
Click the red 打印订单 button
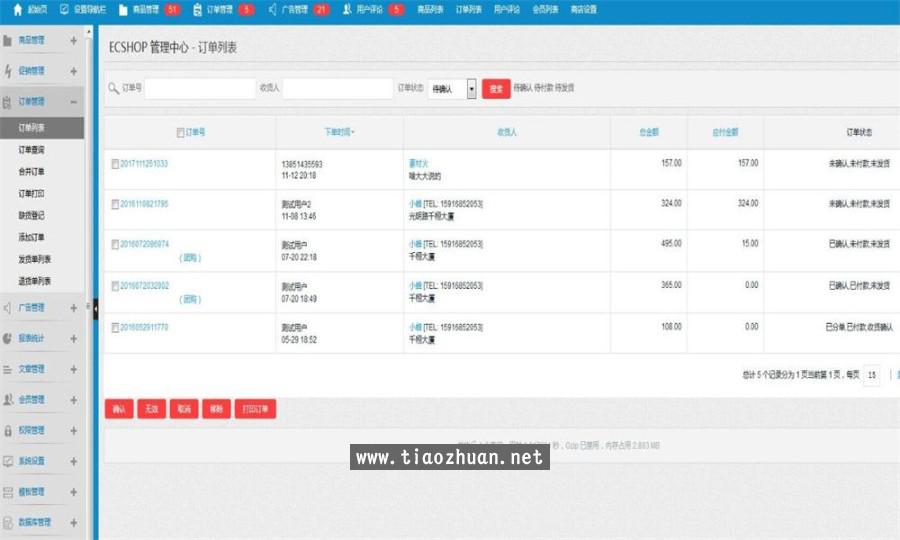pos(255,409)
